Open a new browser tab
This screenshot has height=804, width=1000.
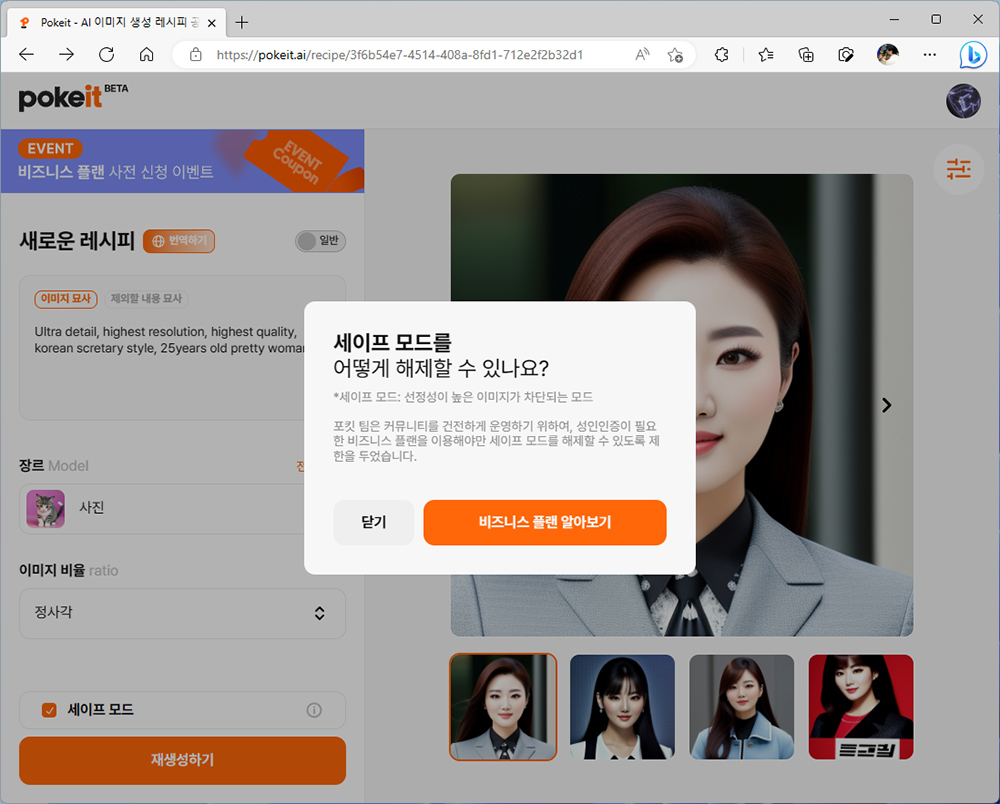click(x=242, y=23)
